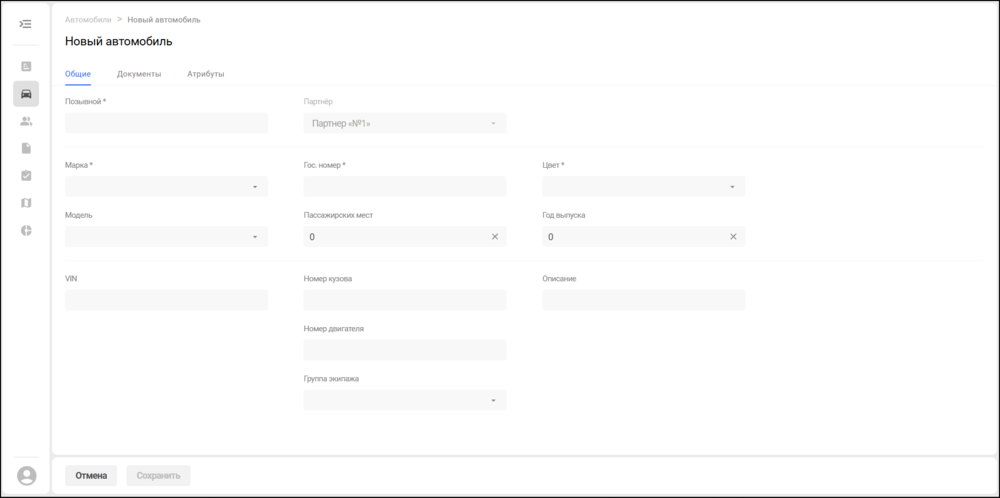Viewport: 1000px width, 498px height.
Task: Open the people/drivers sidebar icon
Action: click(26, 121)
